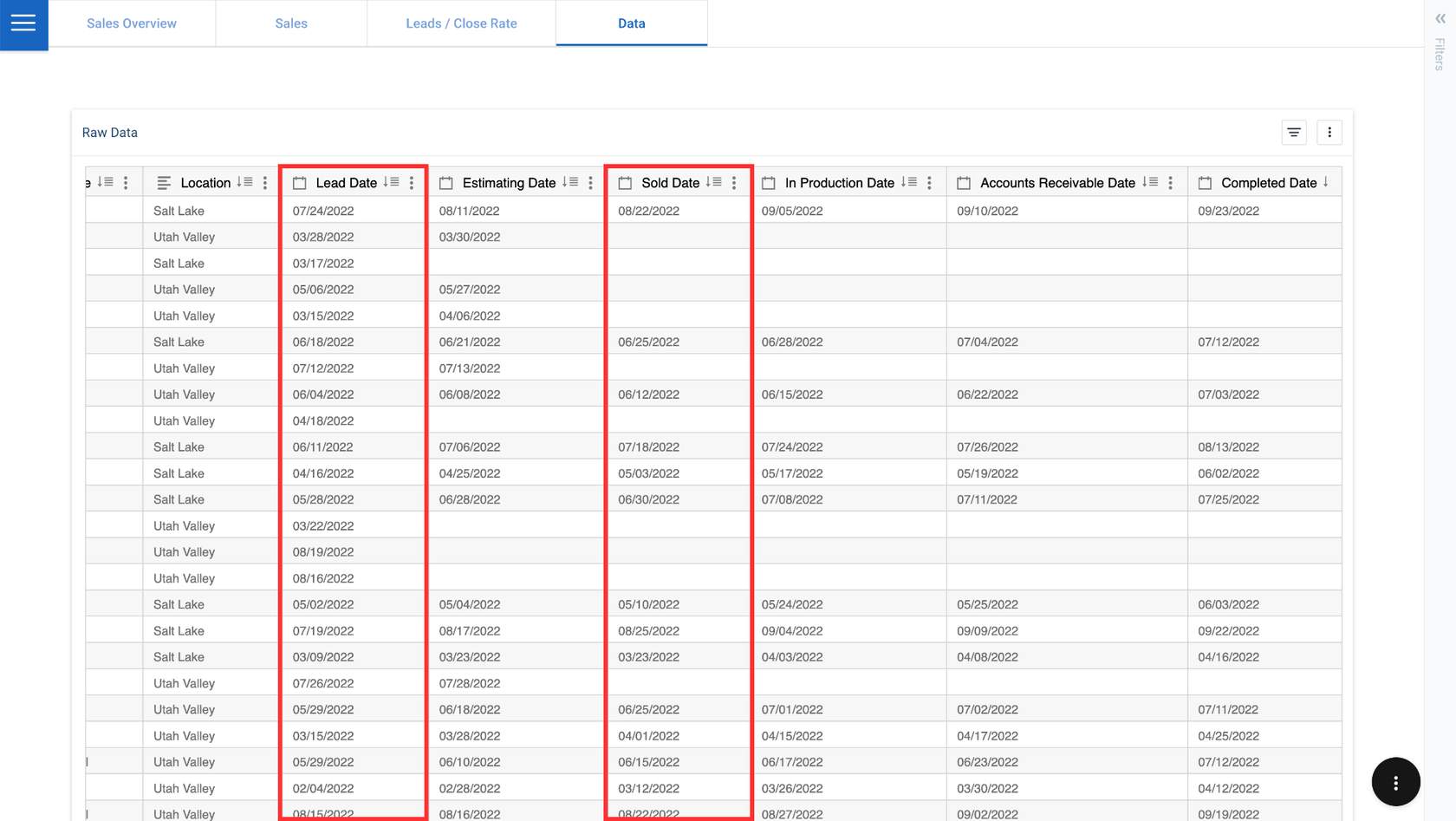Open the floating action button at bottom right
This screenshot has height=821, width=1456.
tap(1396, 781)
